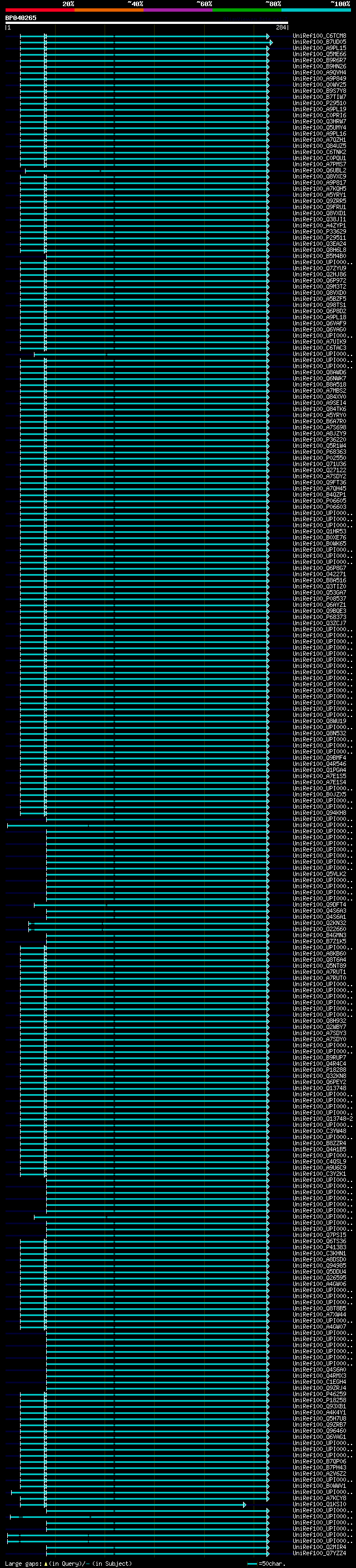Open the UniRef100_P33629 entry
The image size is (356, 1568).
(x=319, y=232)
